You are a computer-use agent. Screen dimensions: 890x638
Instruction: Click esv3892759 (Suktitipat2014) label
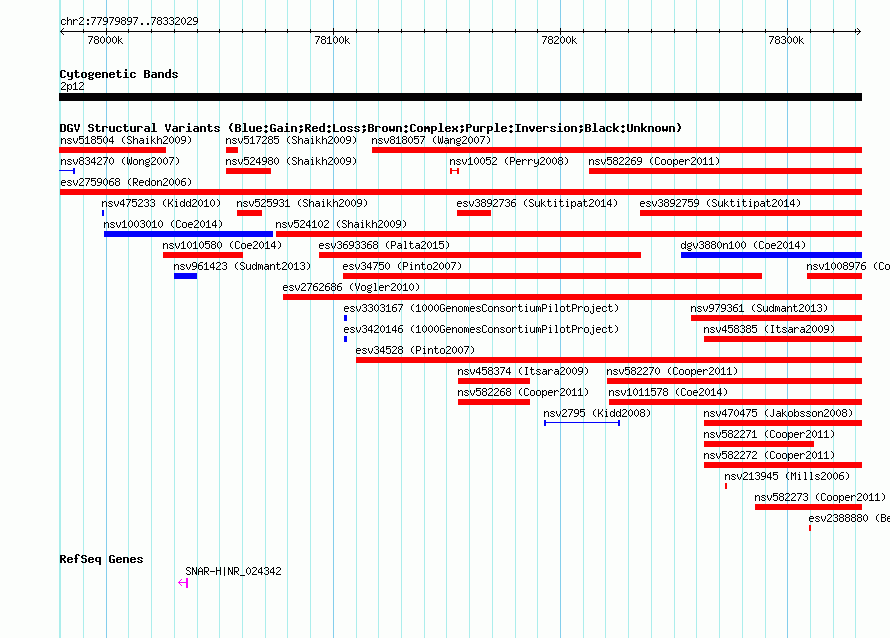pos(720,203)
